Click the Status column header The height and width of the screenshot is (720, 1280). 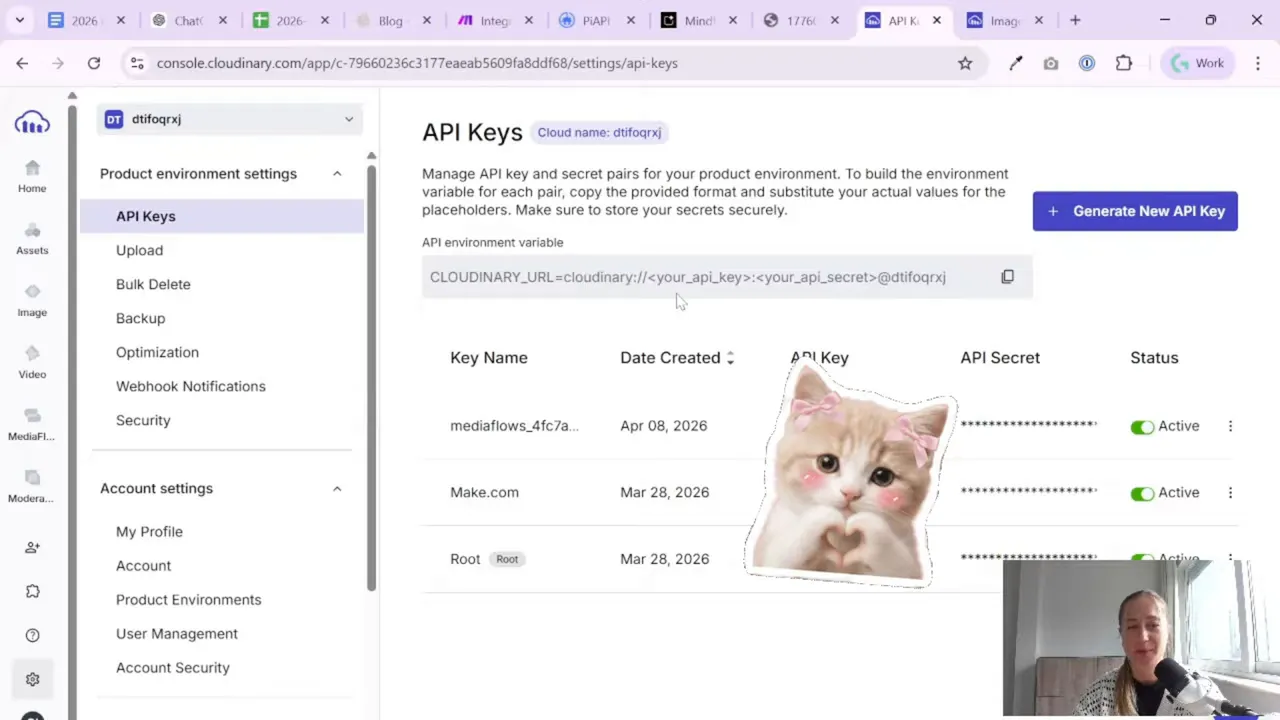(1154, 358)
